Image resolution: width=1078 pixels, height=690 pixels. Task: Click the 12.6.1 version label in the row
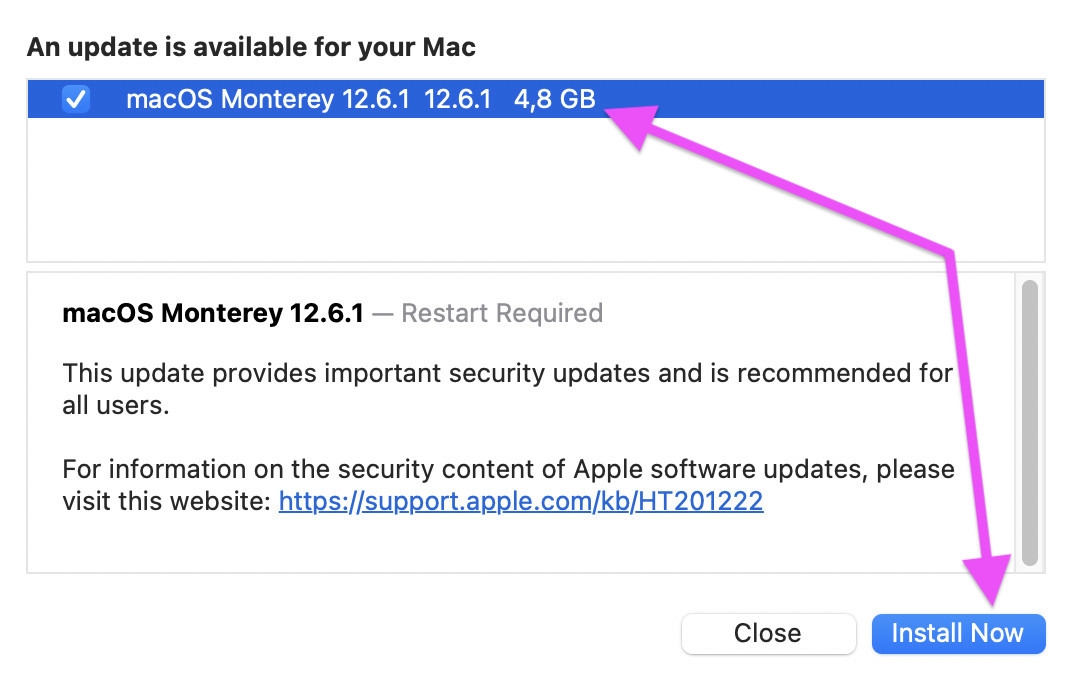click(x=456, y=99)
